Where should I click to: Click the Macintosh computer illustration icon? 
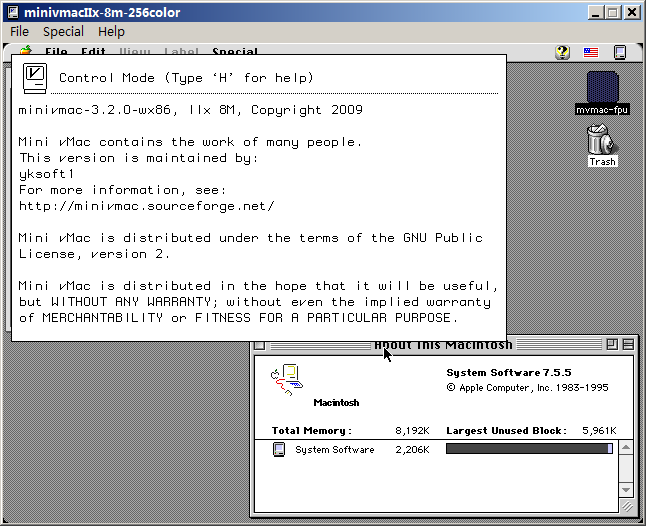(287, 379)
